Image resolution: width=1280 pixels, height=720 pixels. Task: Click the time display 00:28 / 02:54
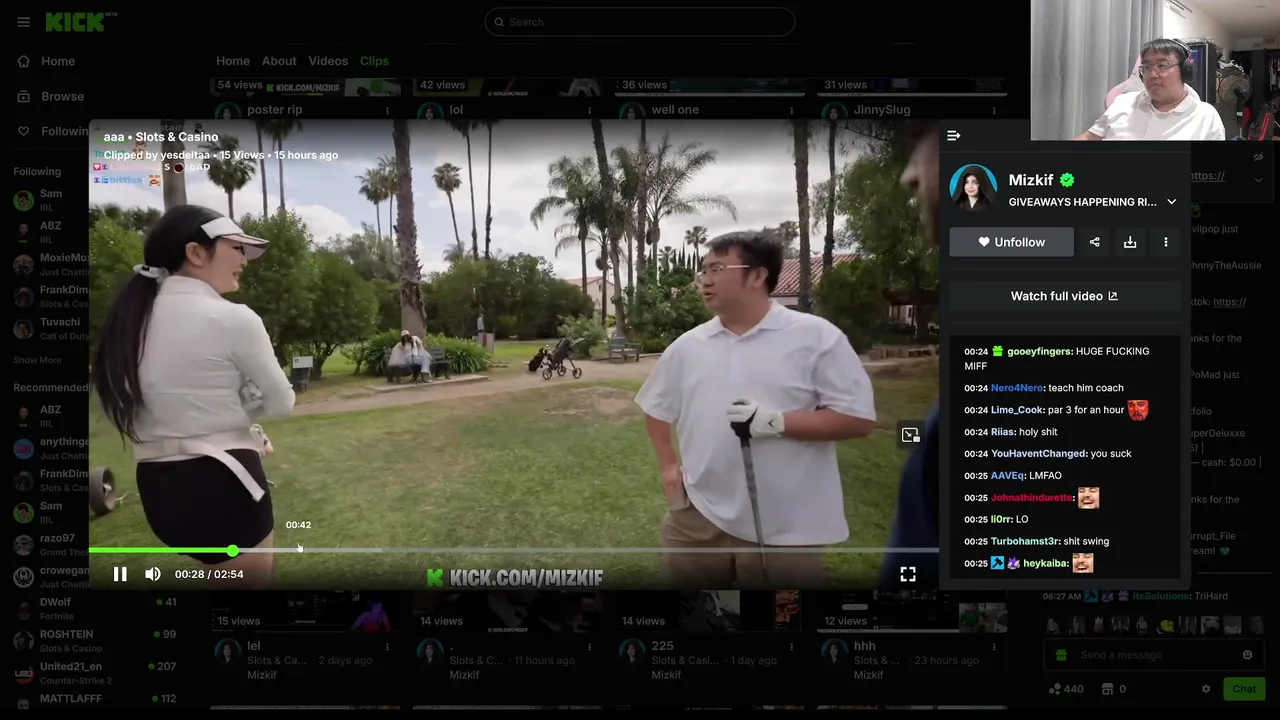click(x=209, y=574)
